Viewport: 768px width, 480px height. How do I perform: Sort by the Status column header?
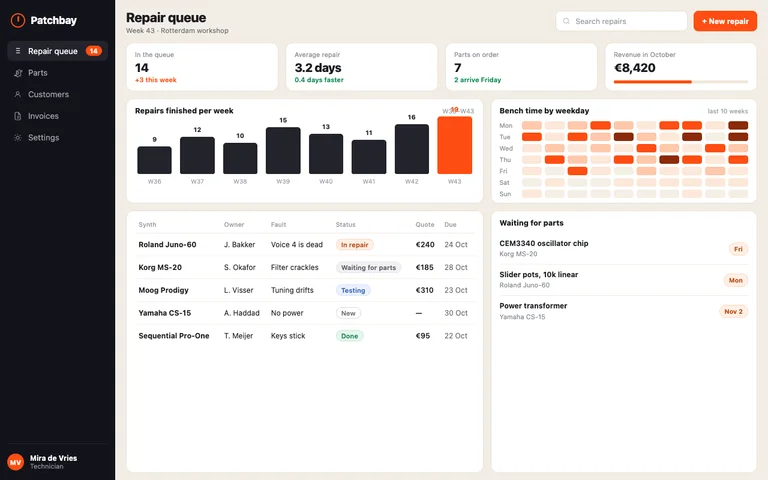(346, 224)
